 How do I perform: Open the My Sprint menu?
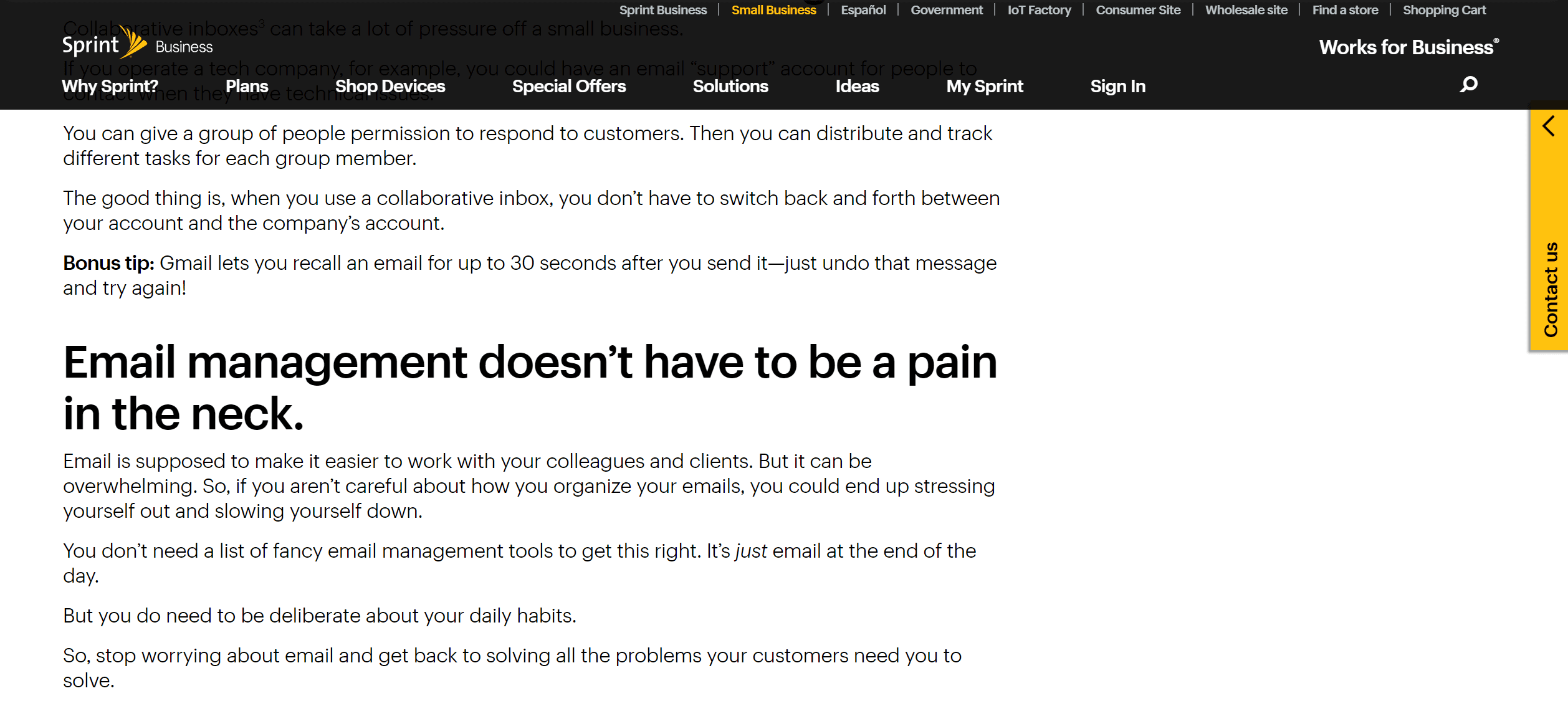pos(984,87)
